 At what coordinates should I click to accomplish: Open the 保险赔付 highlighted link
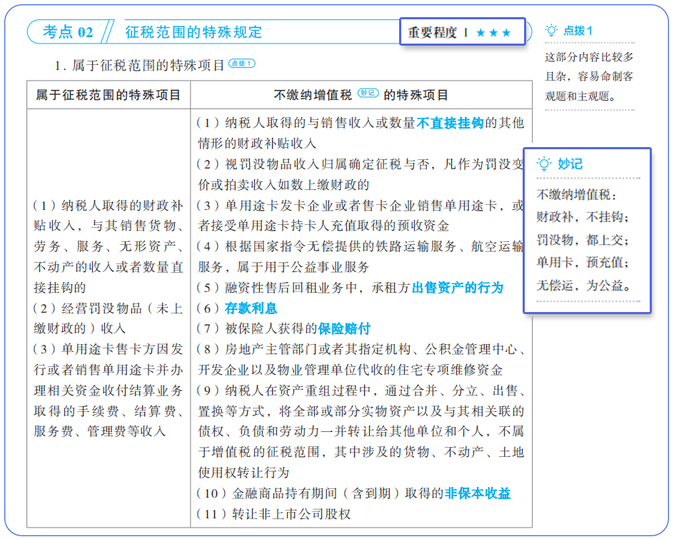[345, 328]
